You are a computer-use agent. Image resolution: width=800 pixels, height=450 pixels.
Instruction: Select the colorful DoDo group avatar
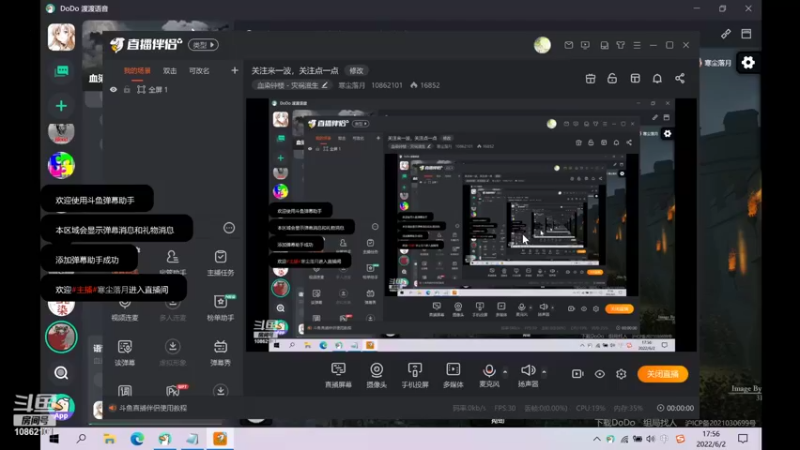[61, 165]
